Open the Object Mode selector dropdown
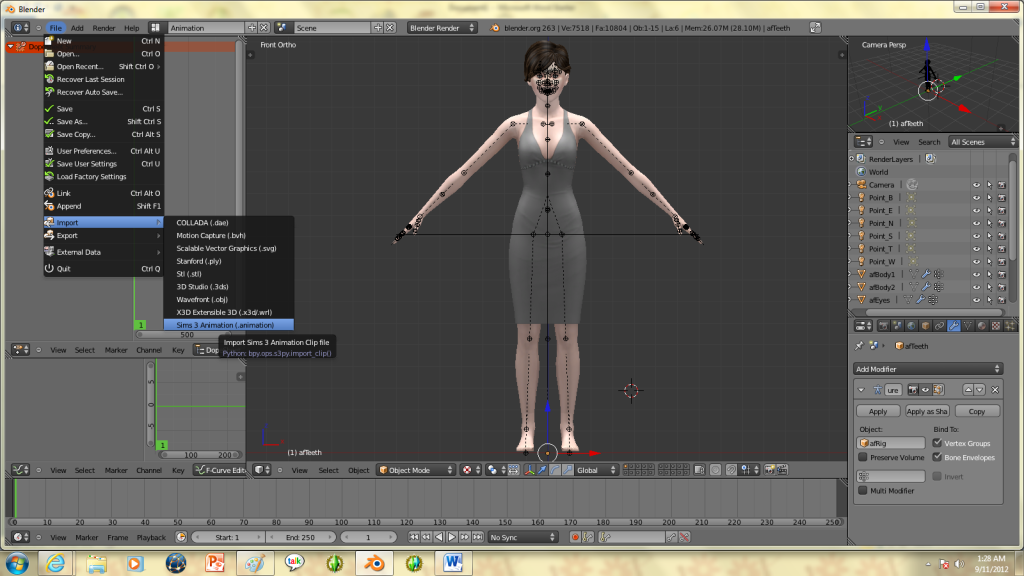This screenshot has height=576, width=1024. tap(415, 470)
